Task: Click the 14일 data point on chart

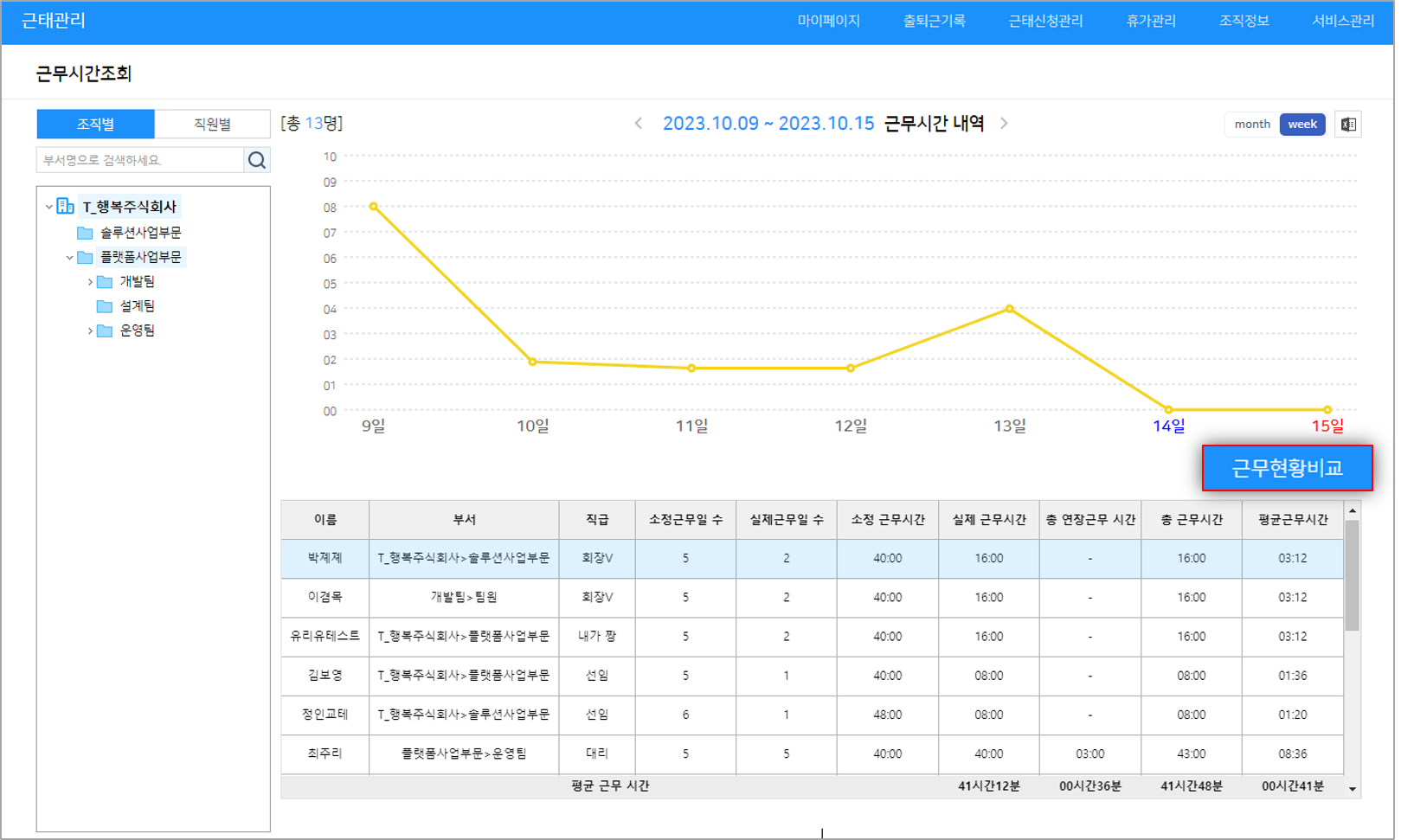Action: [1168, 410]
